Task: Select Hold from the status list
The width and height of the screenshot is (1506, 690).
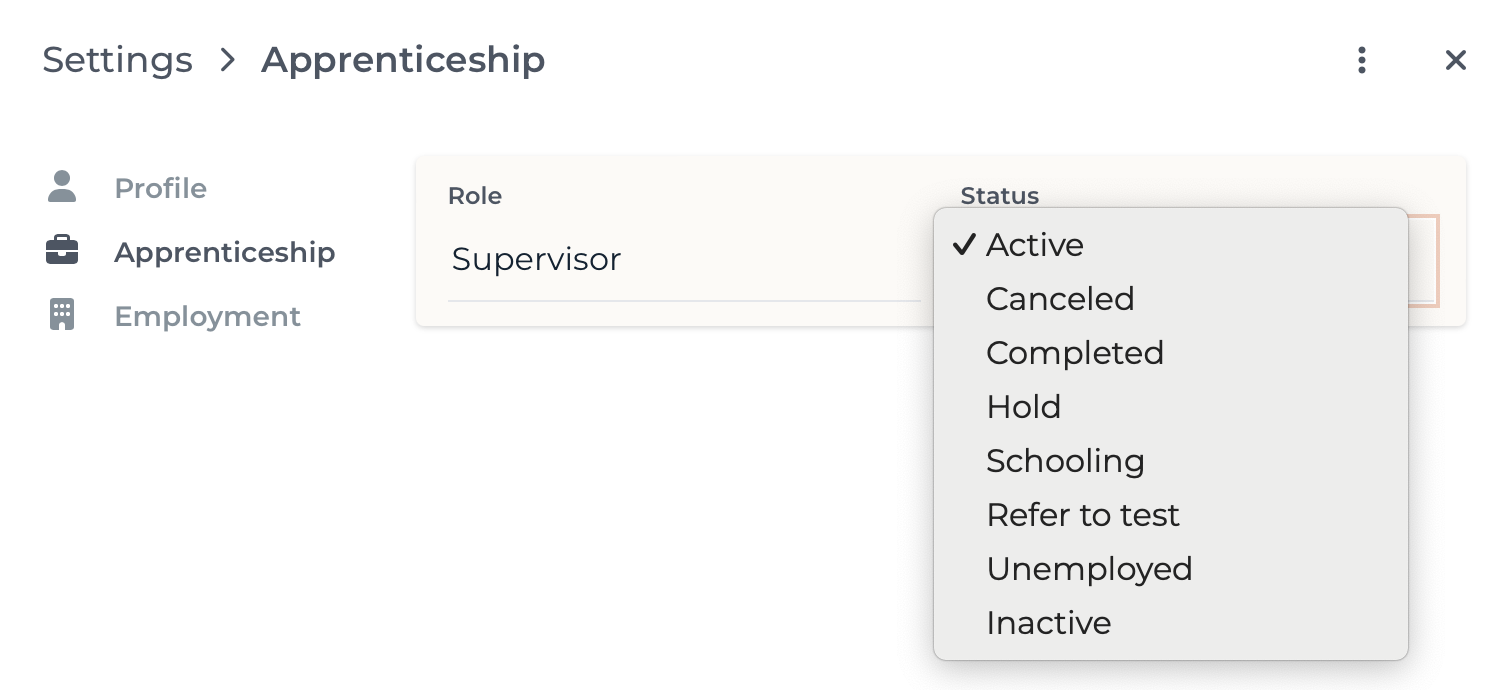Action: tap(1024, 407)
